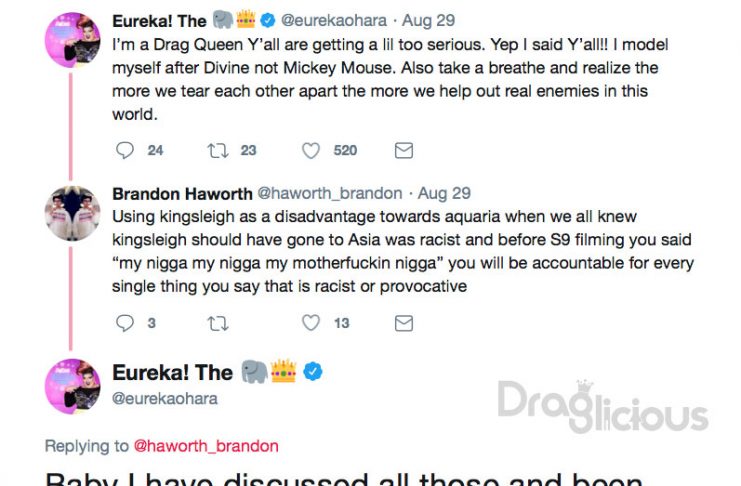This screenshot has height=486, width=741.
Task: Open Eureka's avatar on top tweet
Action: pos(72,40)
